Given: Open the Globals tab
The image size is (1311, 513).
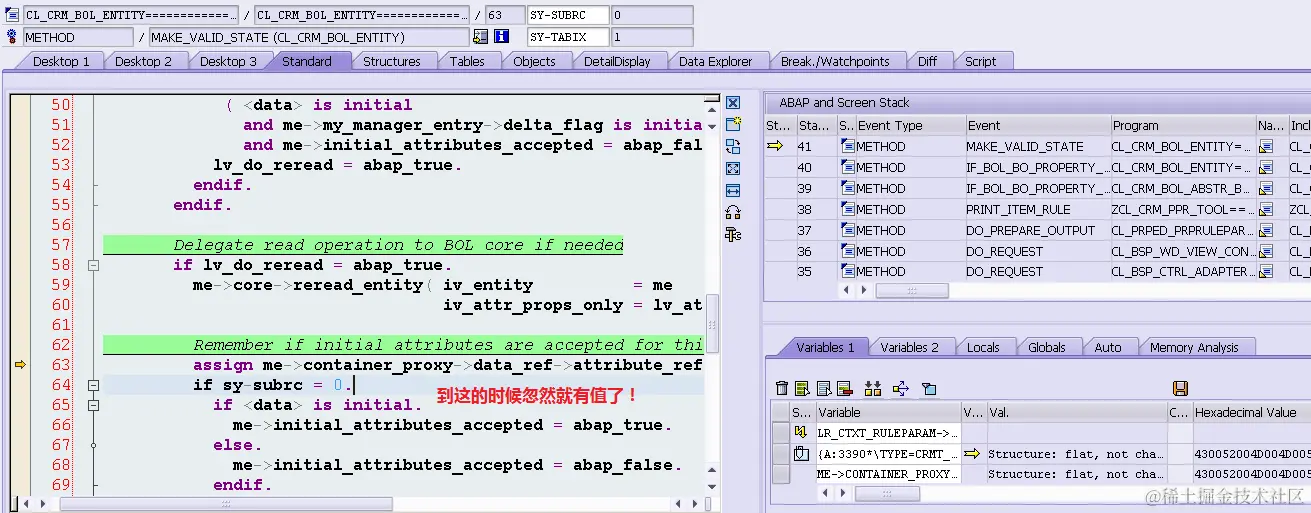Looking at the screenshot, I should [x=1047, y=347].
